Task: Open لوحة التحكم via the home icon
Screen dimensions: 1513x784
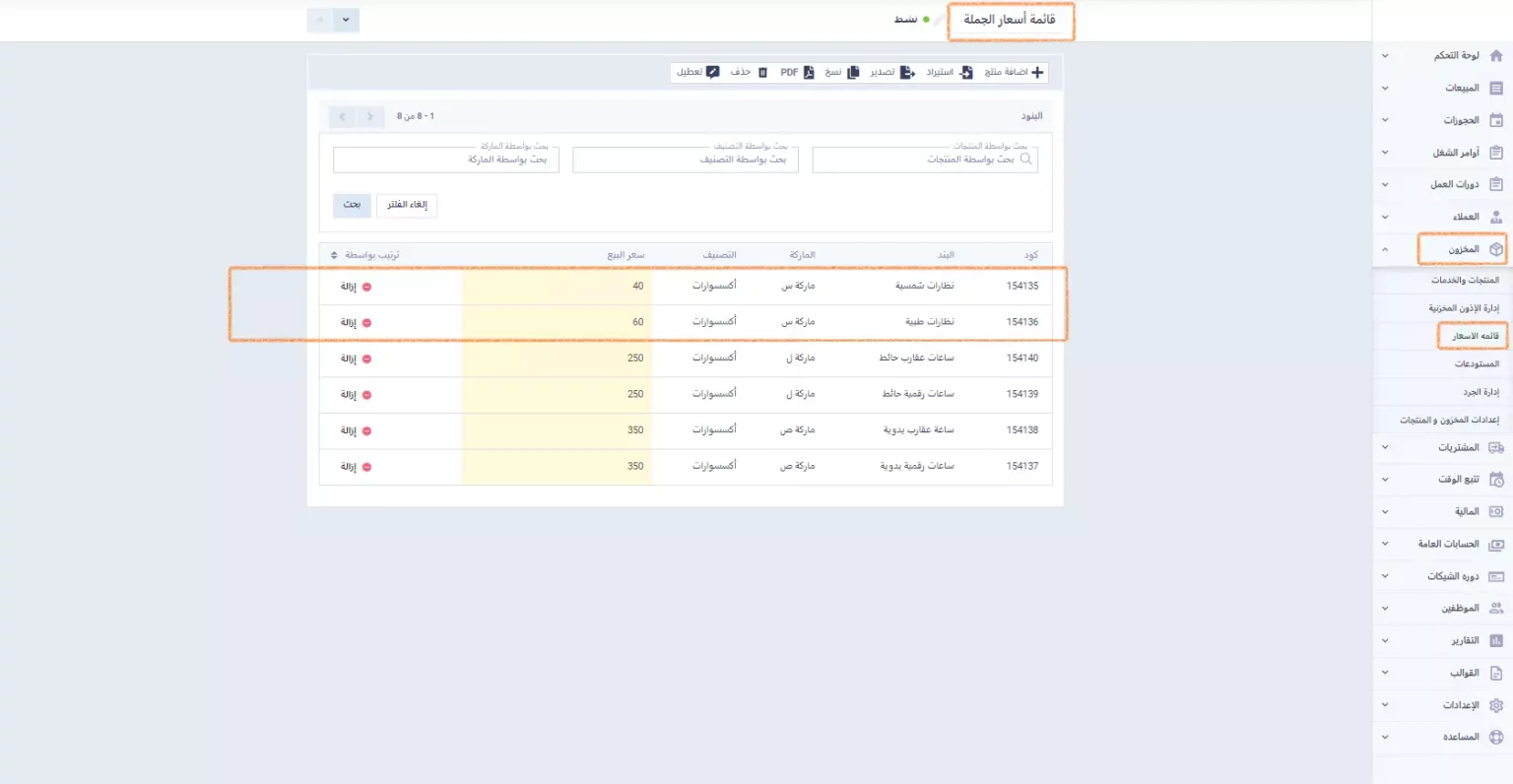Action: click(x=1496, y=56)
